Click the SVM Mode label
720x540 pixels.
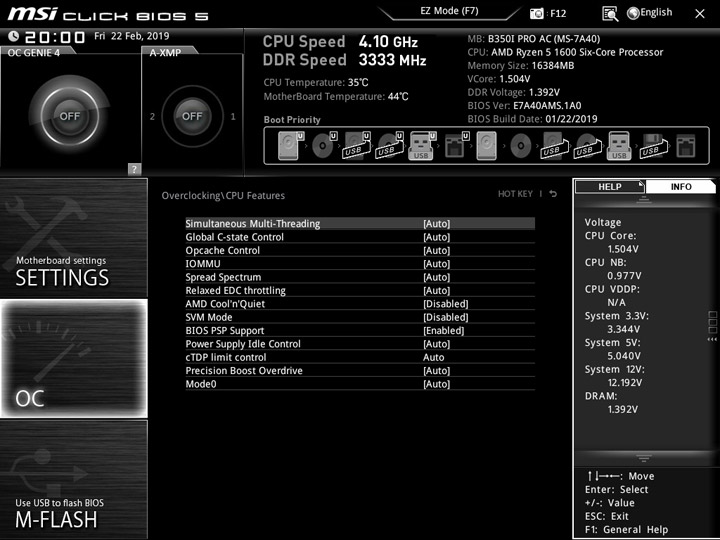pyautogui.click(x=208, y=317)
